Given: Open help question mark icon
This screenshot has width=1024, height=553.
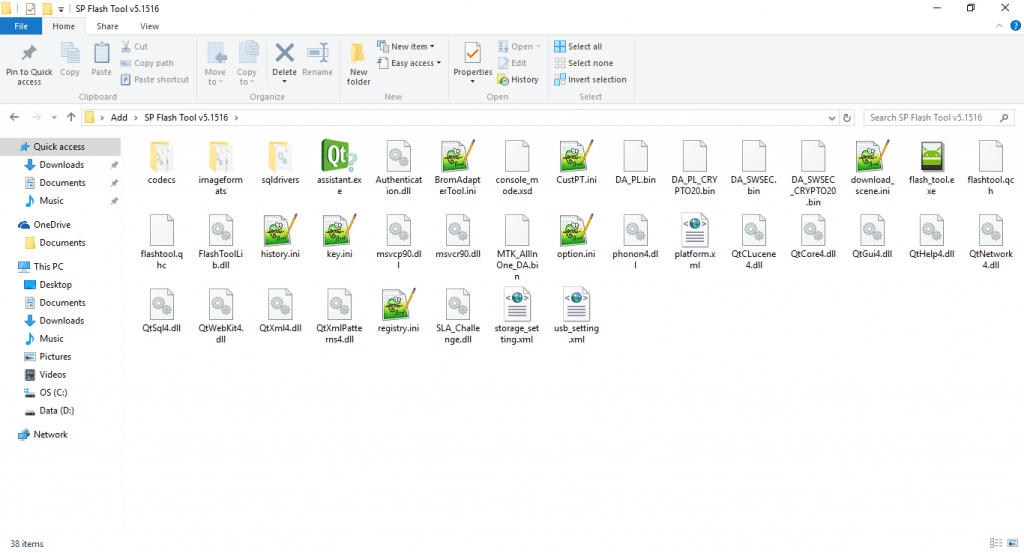Looking at the screenshot, I should pyautogui.click(x=1016, y=26).
